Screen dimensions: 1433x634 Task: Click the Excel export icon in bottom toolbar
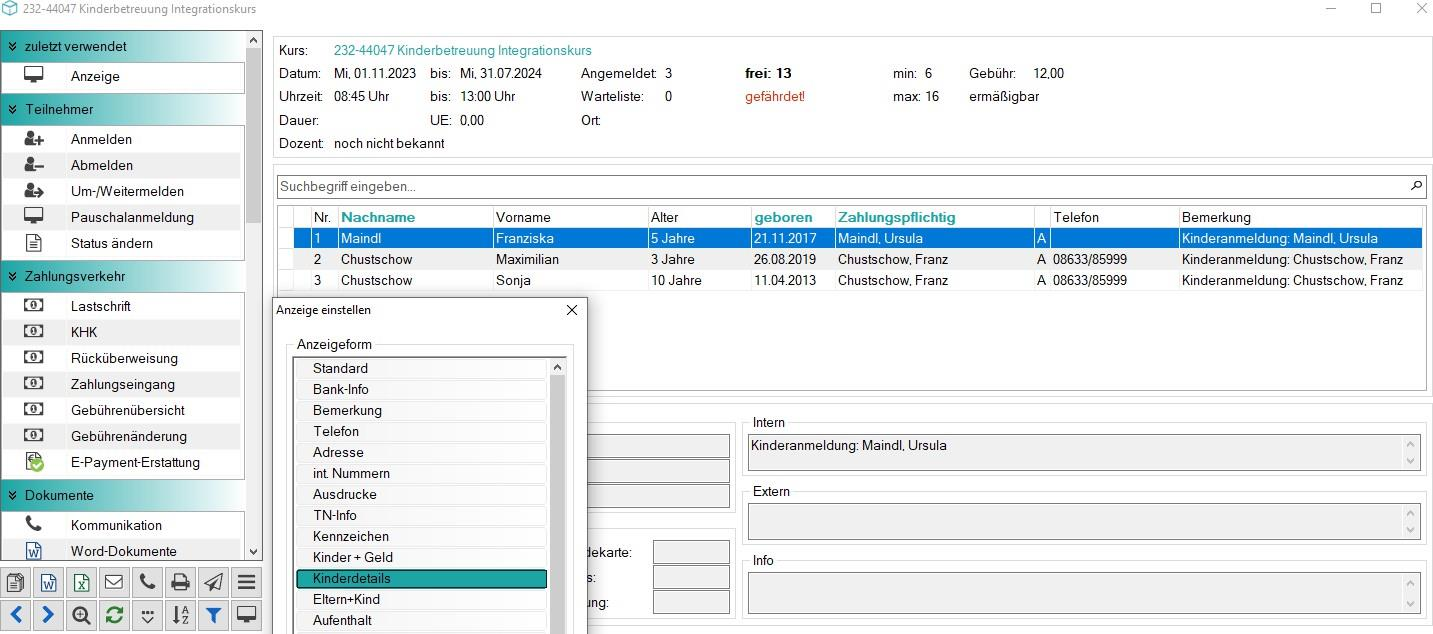click(x=81, y=582)
